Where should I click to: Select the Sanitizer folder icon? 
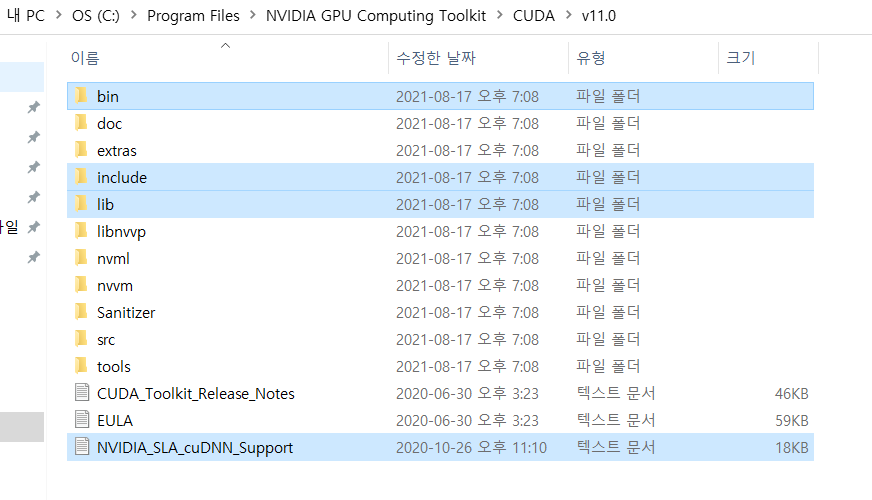[81, 312]
